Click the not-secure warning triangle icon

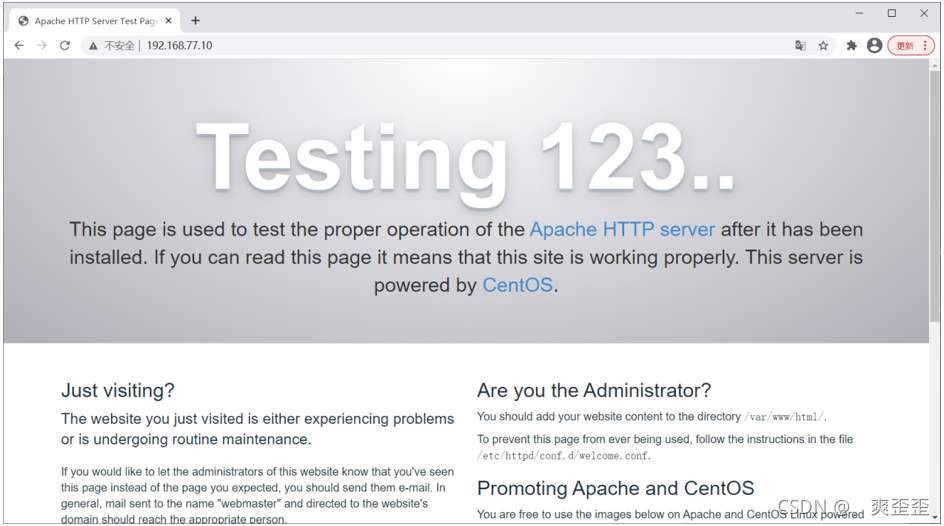coord(93,46)
